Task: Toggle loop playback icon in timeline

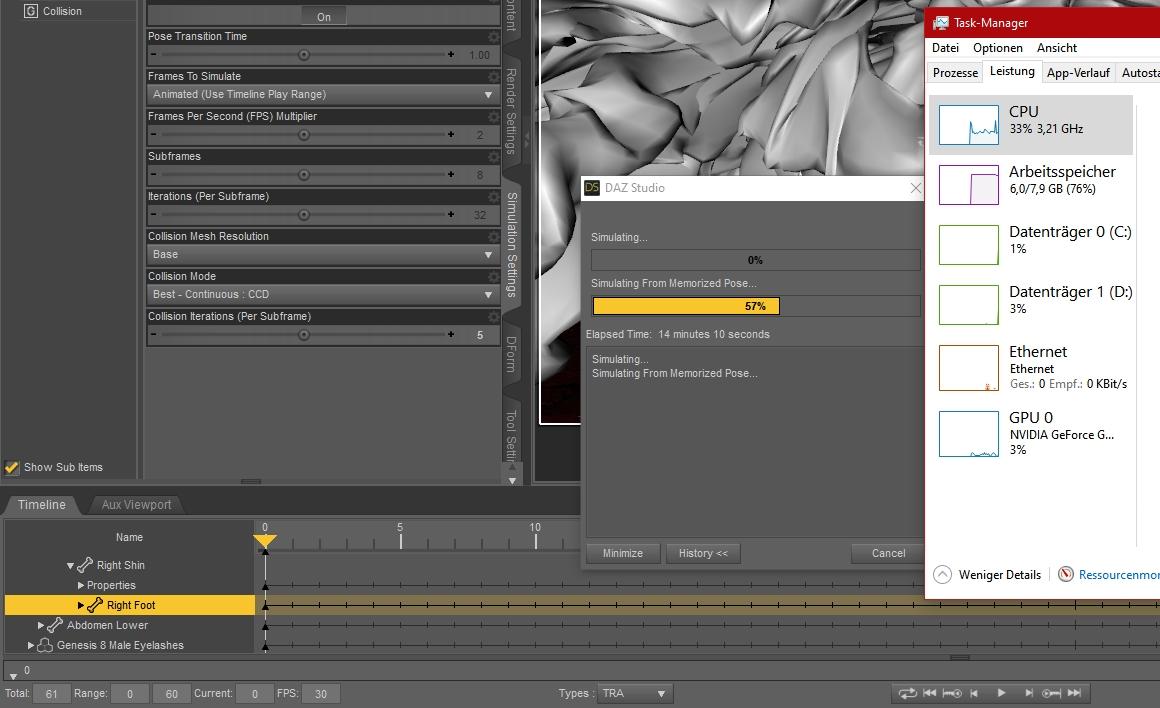Action: click(x=907, y=693)
